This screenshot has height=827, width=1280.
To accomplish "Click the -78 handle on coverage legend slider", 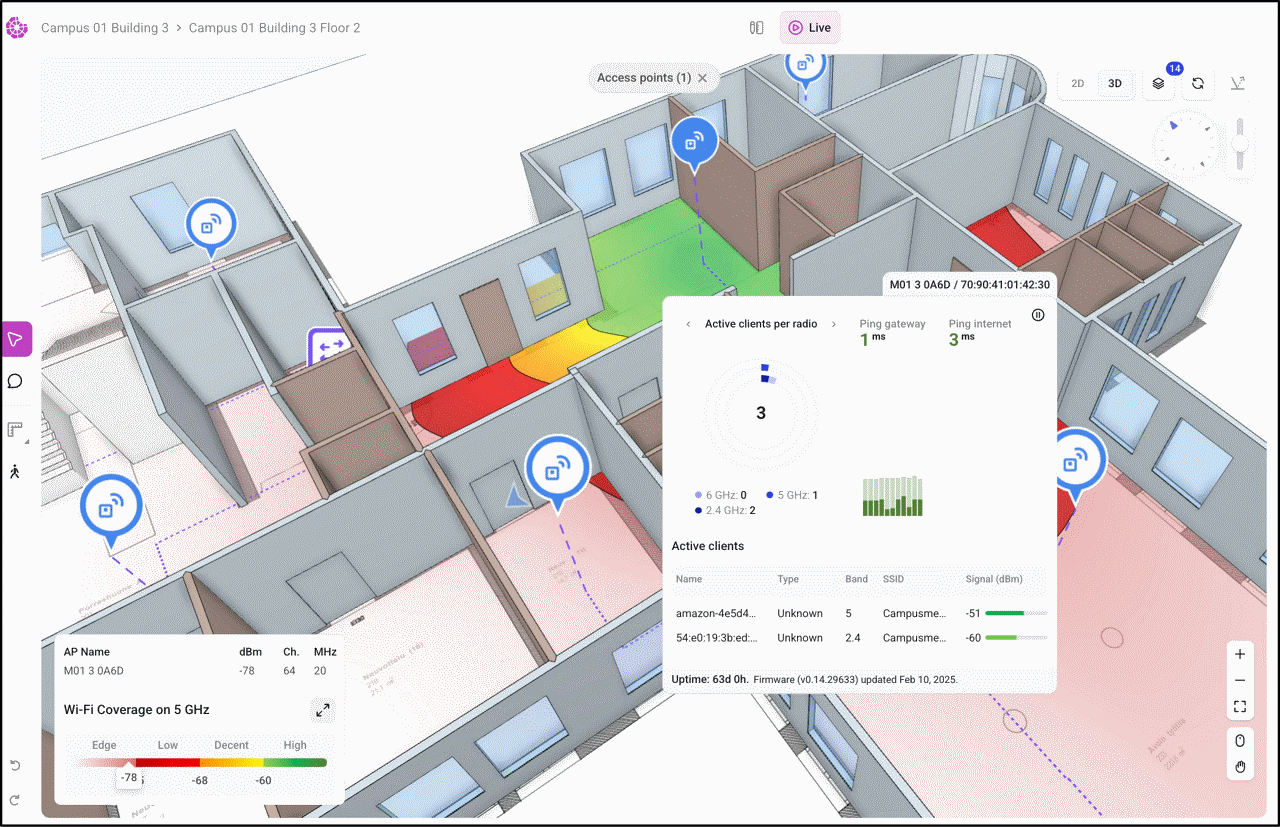I will click(x=129, y=777).
